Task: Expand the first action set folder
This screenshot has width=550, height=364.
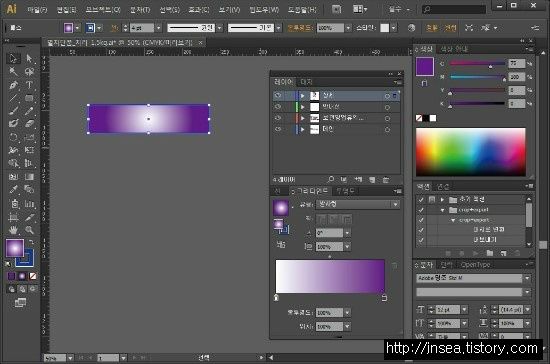Action: pyautogui.click(x=442, y=200)
